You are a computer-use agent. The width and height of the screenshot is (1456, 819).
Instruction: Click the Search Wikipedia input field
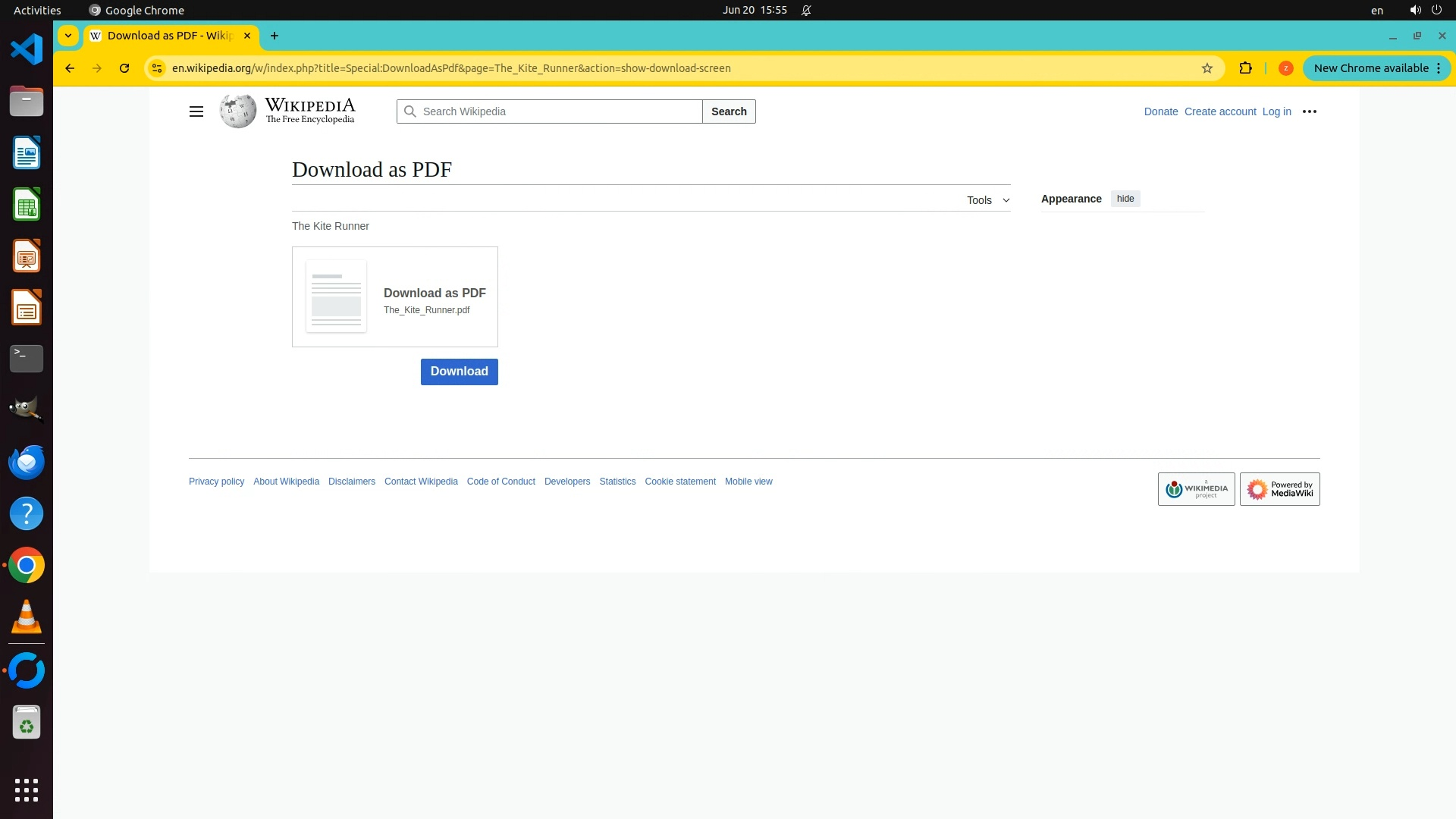click(x=560, y=111)
